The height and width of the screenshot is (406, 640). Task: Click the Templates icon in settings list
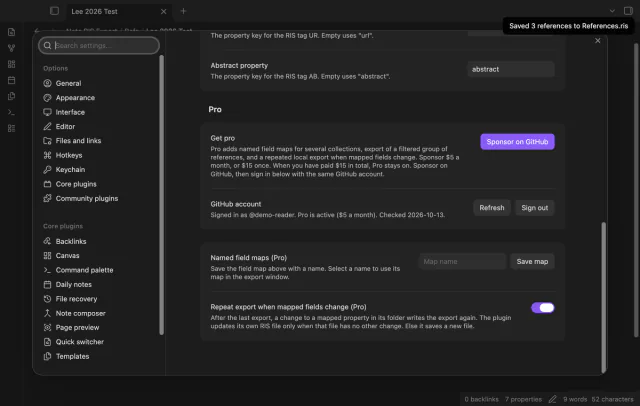click(x=47, y=356)
